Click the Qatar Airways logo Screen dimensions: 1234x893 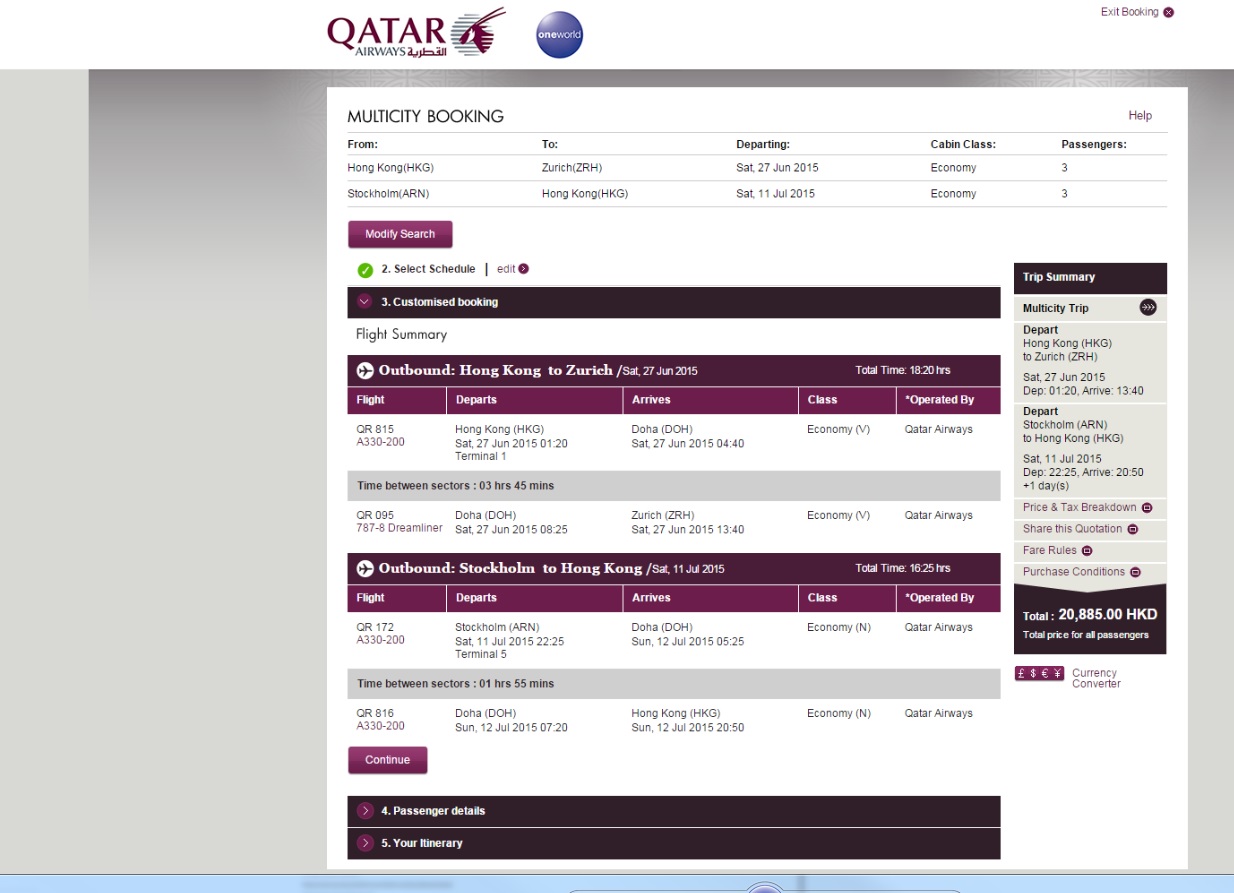coord(415,34)
